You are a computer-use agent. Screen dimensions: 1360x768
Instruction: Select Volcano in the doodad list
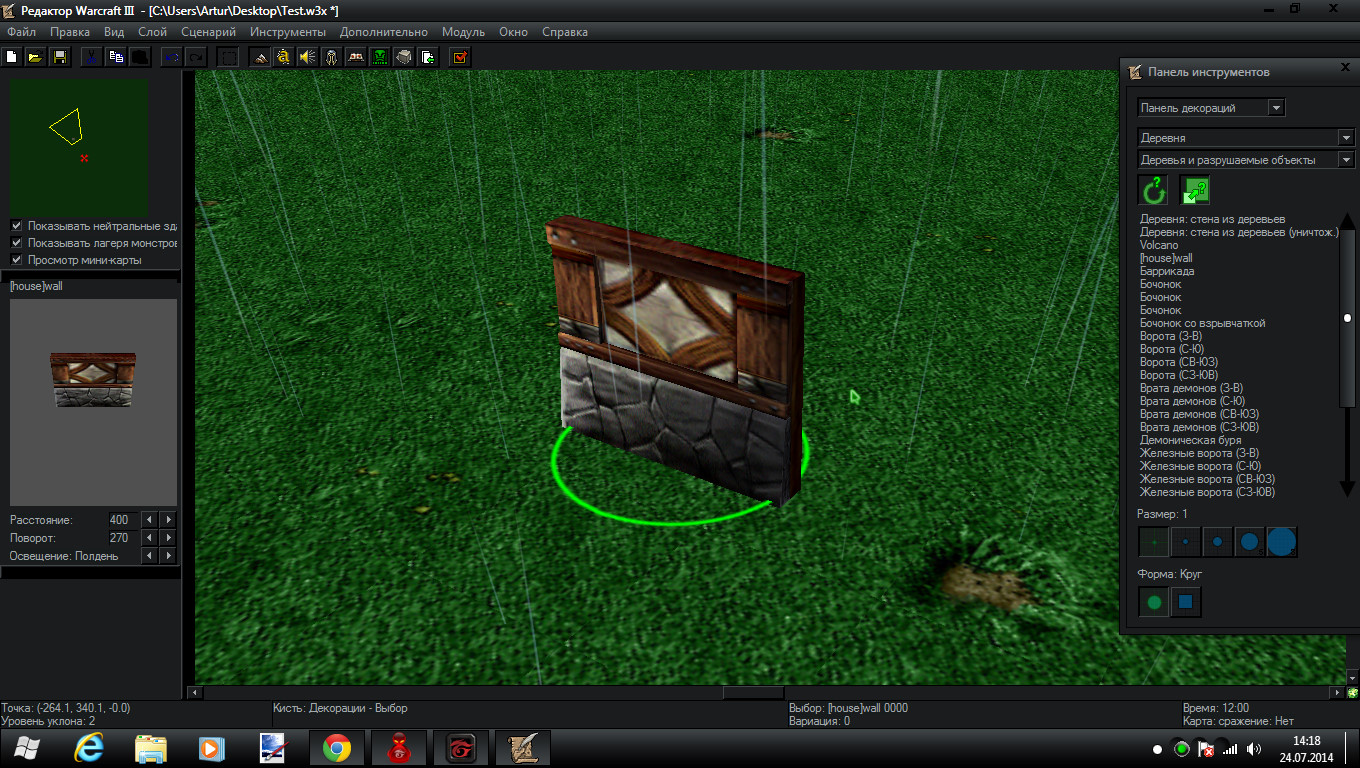pyautogui.click(x=1159, y=245)
